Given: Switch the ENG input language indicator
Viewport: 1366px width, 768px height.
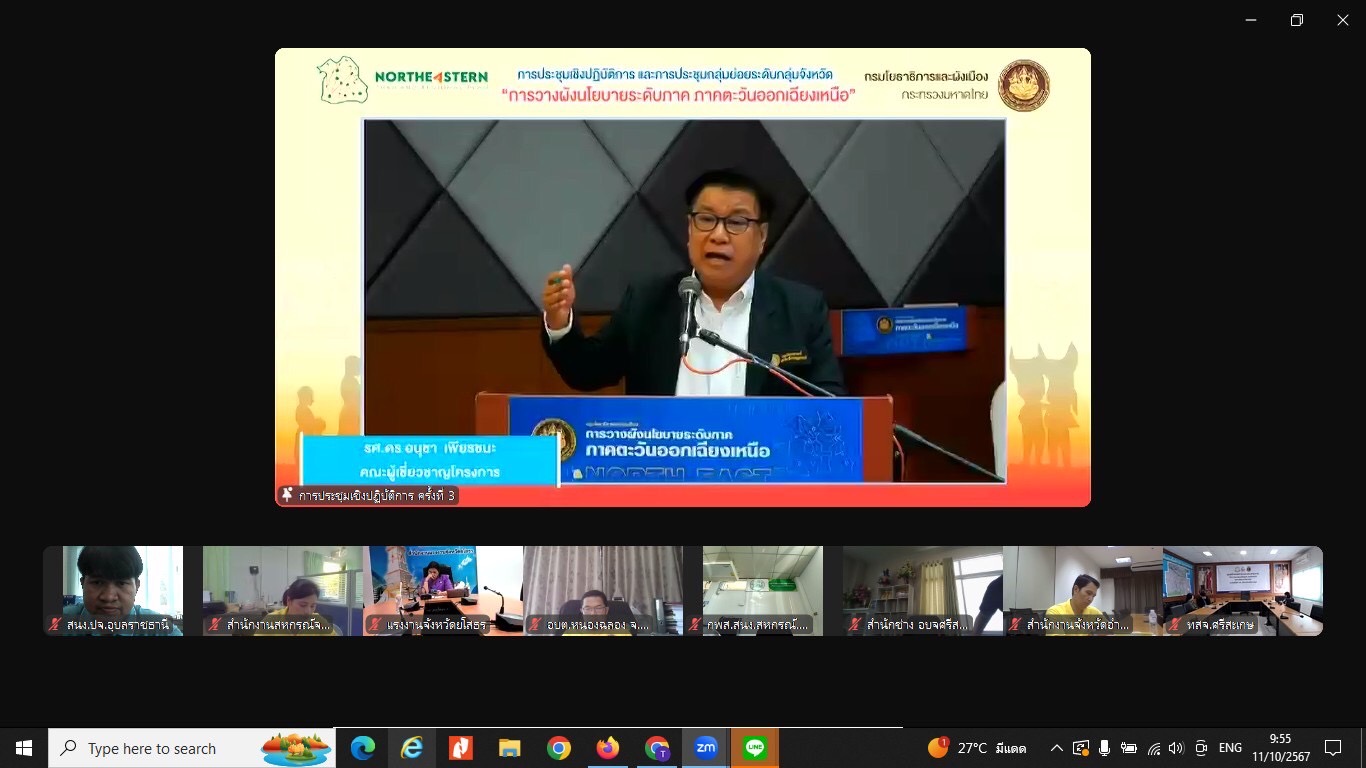Looking at the screenshot, I should coord(1230,748).
